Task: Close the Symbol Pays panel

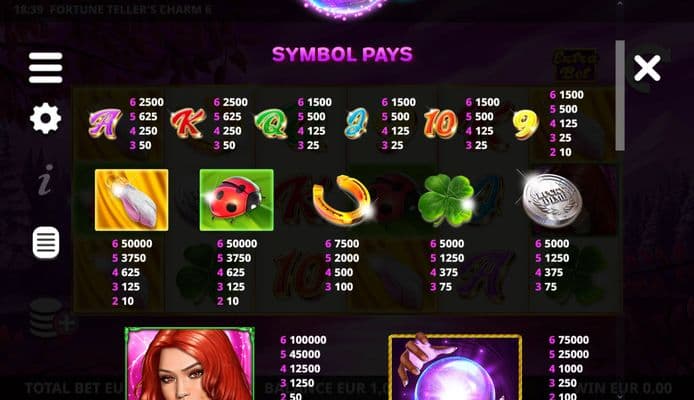Action: point(647,68)
